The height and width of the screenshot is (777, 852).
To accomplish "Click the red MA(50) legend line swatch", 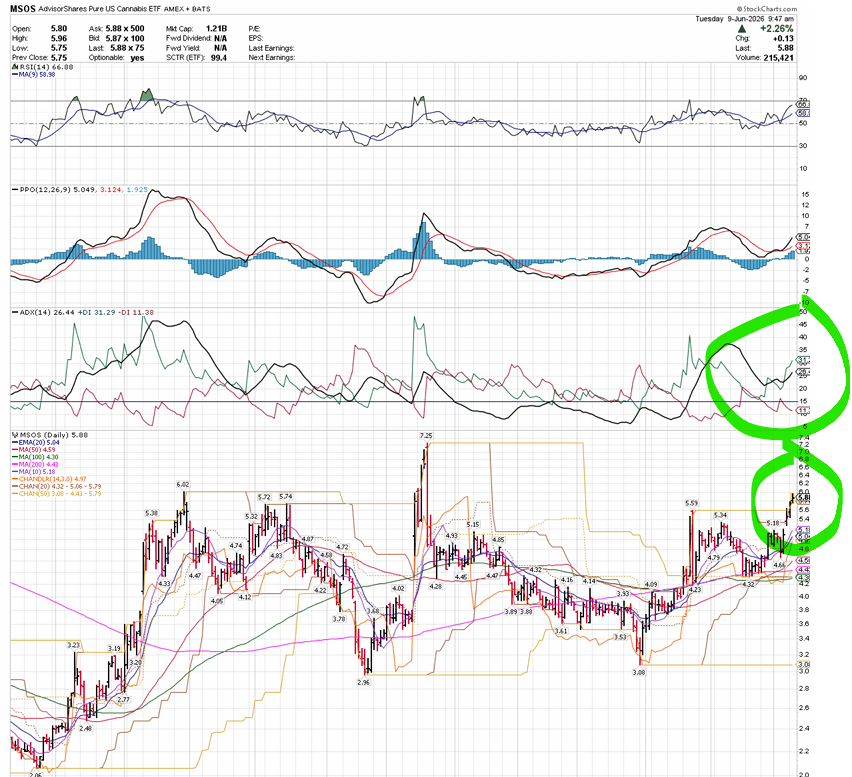I will (x=15, y=450).
